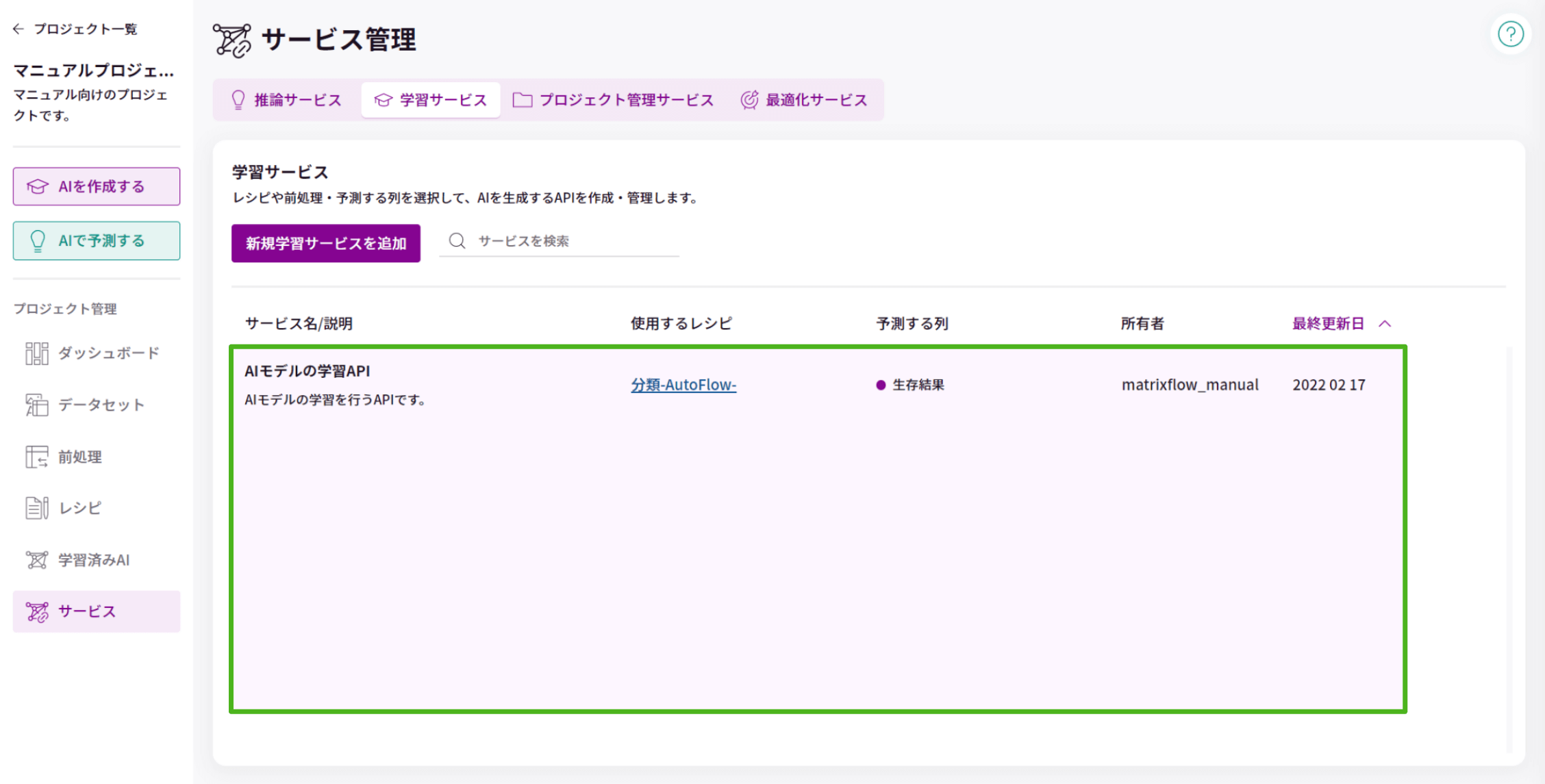Open the help question-mark icon

click(x=1511, y=33)
